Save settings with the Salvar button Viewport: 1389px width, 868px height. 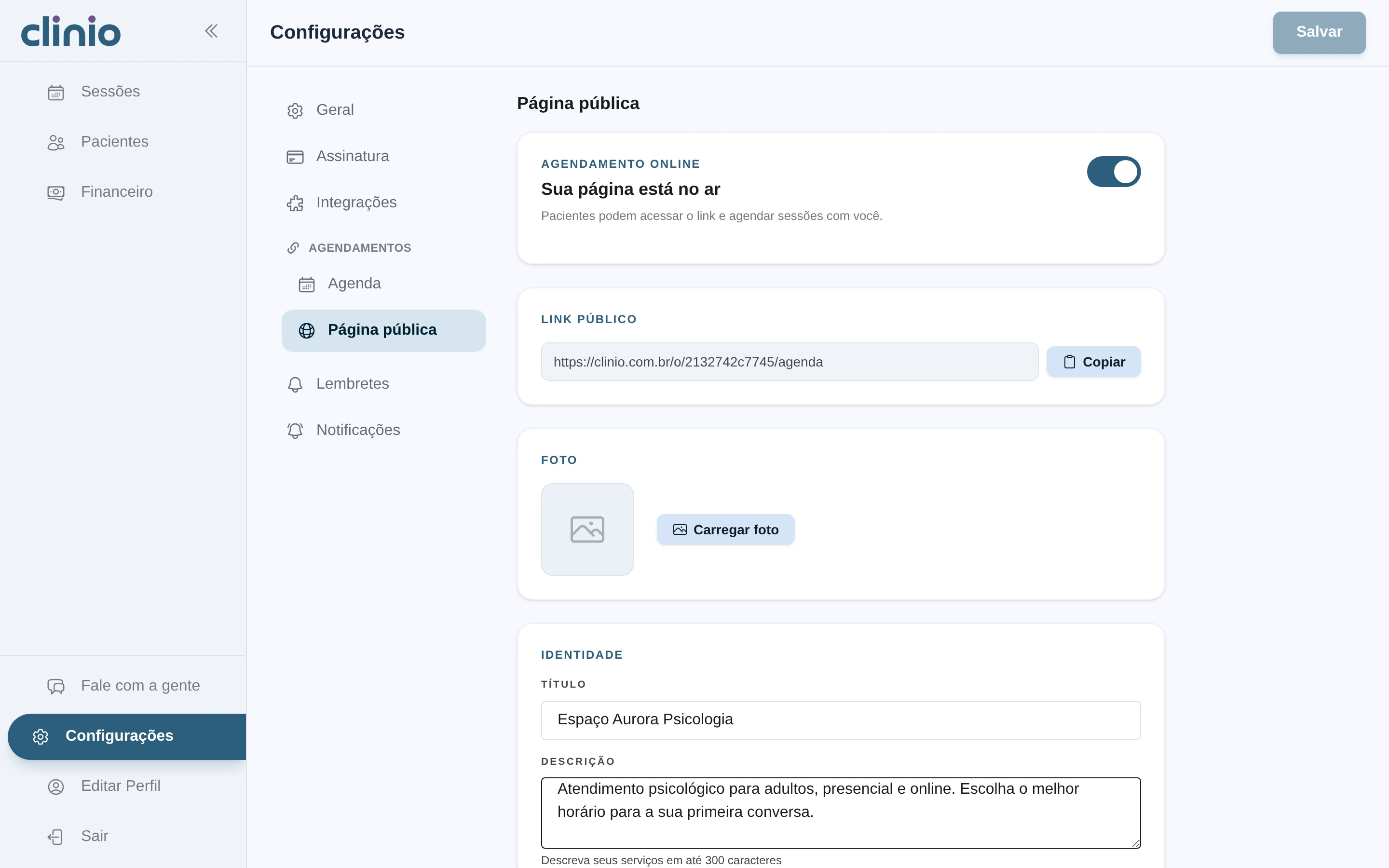[x=1319, y=32]
